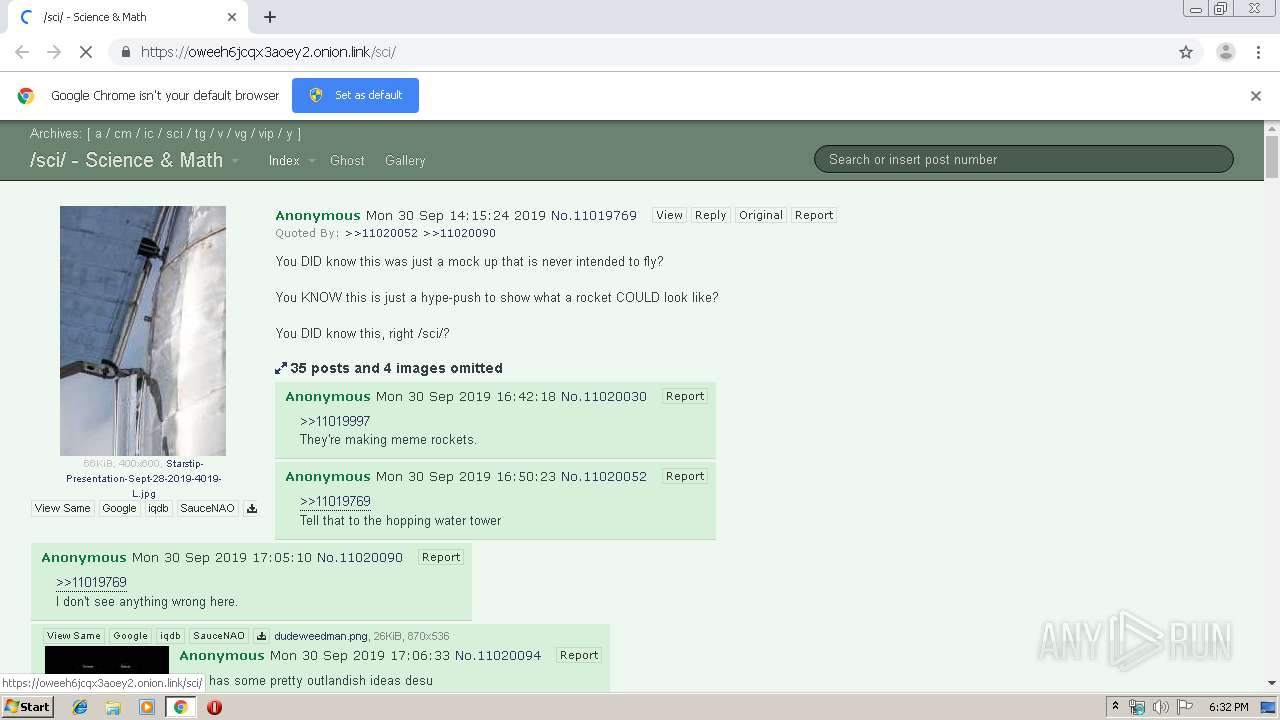Reply to post No.11019769
The height and width of the screenshot is (720, 1280).
(710, 215)
